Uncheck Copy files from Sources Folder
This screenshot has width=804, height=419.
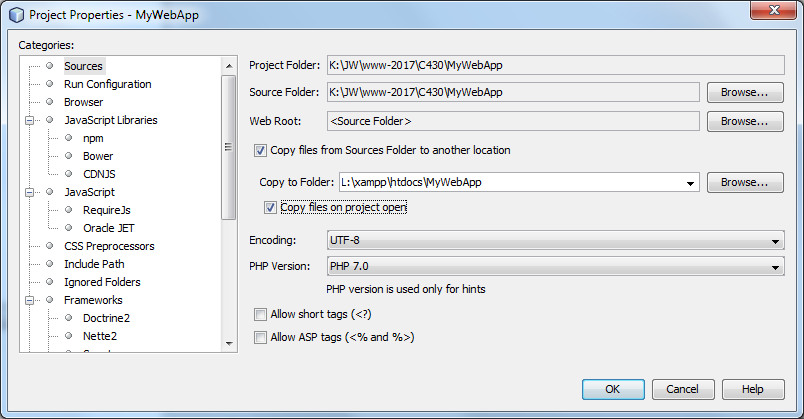260,150
